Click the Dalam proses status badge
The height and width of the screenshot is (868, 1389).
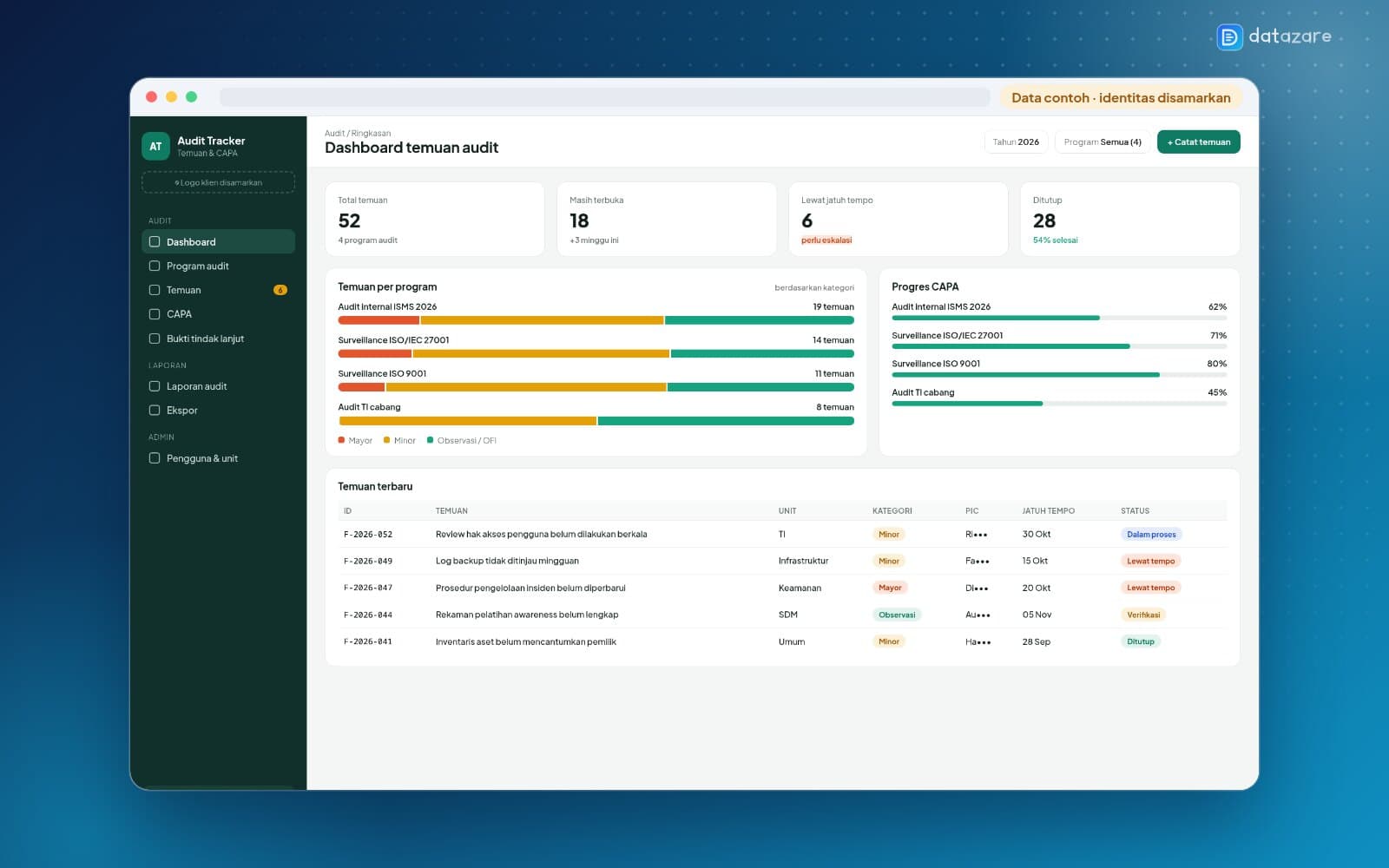[1151, 535]
